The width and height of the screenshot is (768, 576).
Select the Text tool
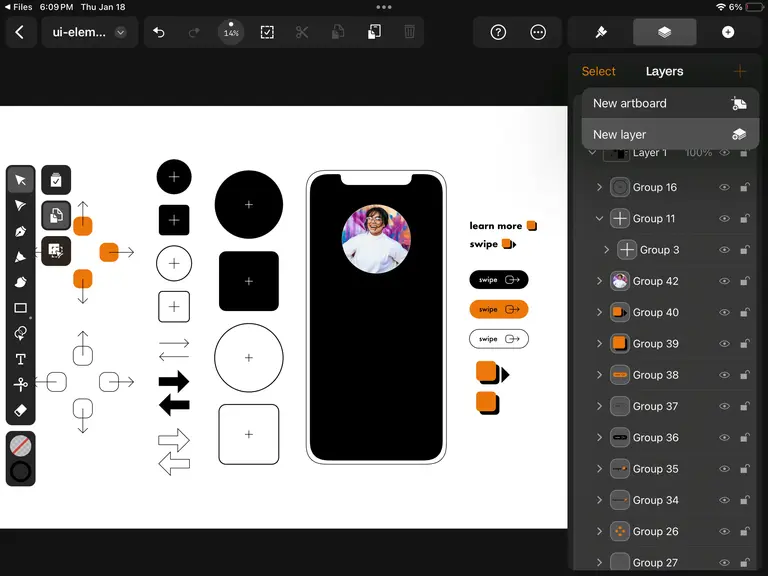(21, 359)
